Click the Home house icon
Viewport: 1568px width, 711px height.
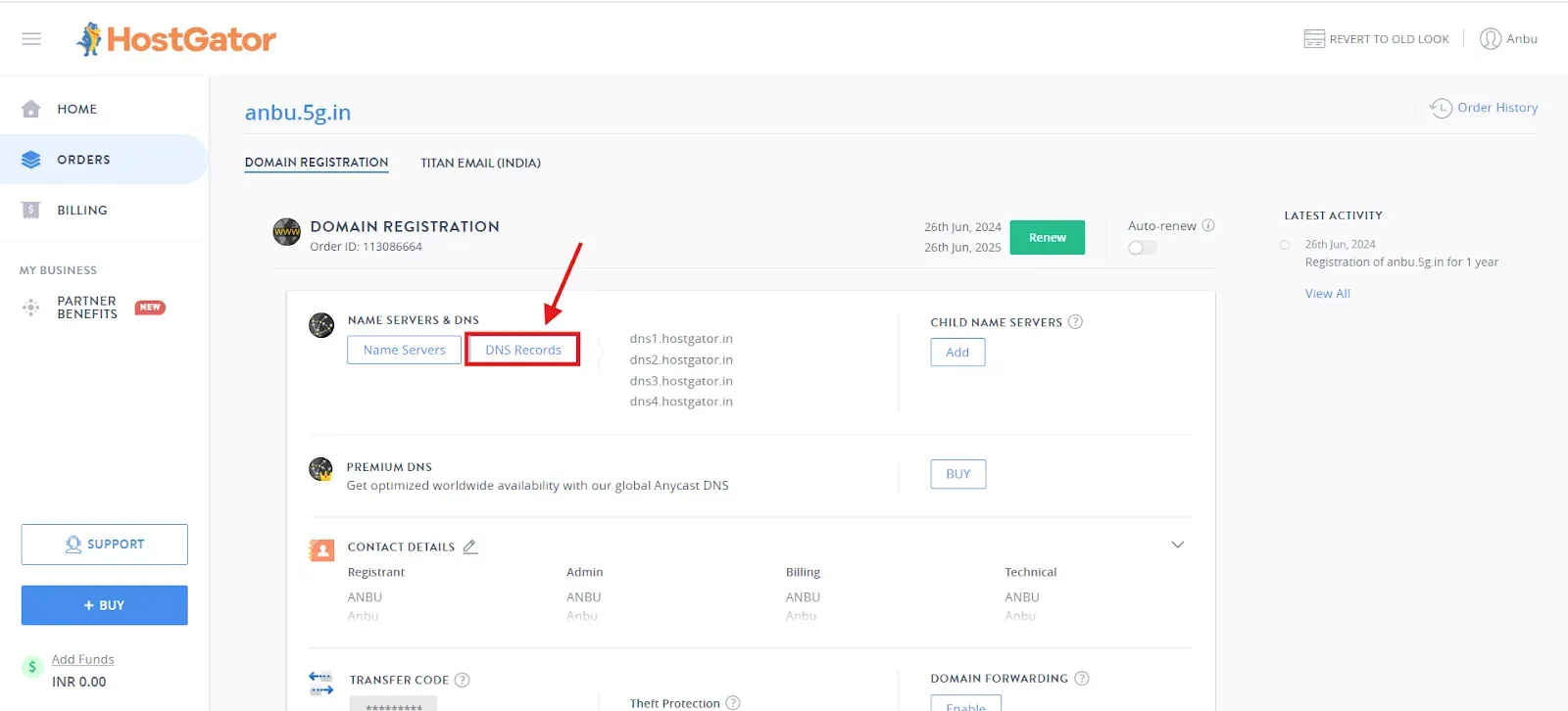click(31, 109)
